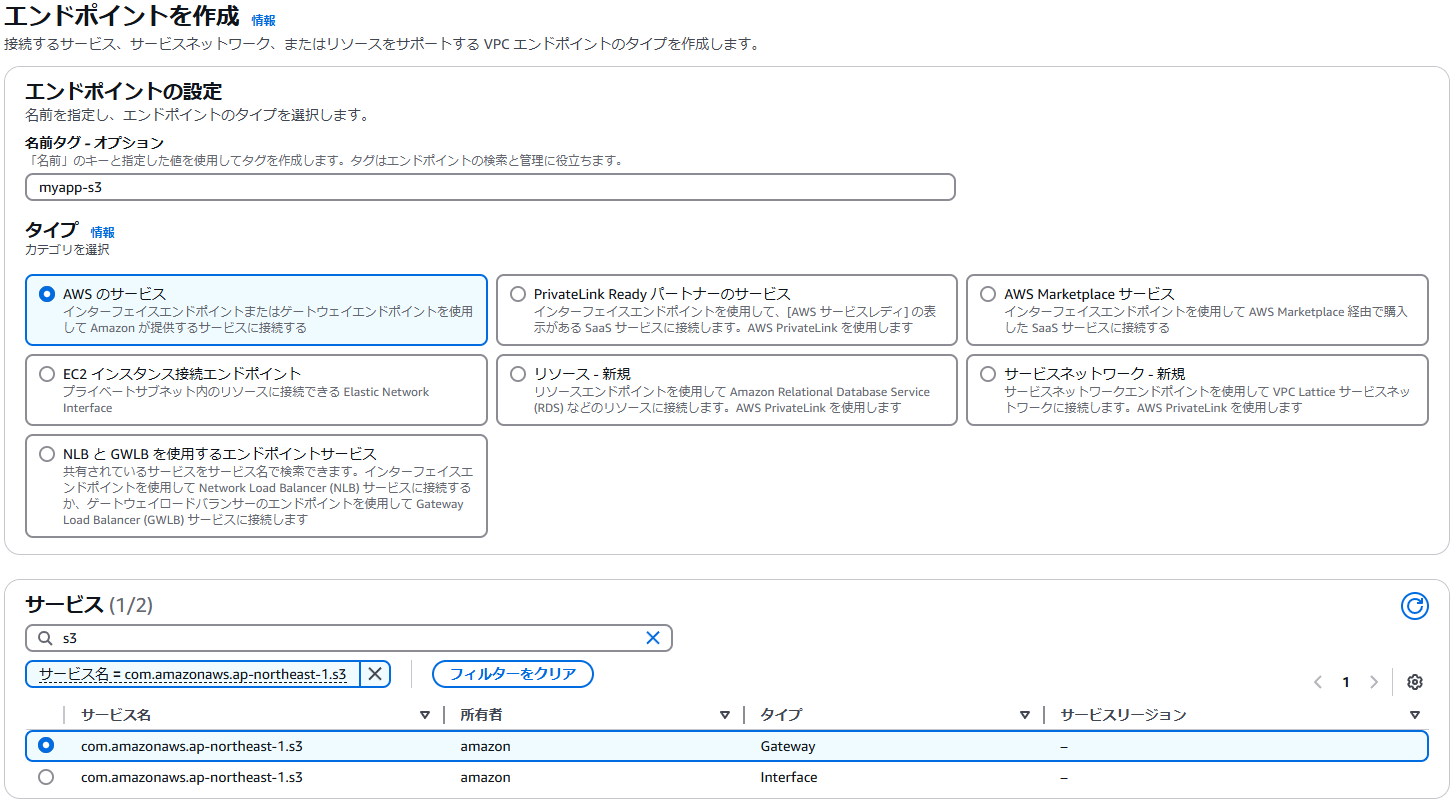
Task: Choose the リソース - 新規 category
Action: pyautogui.click(x=517, y=374)
